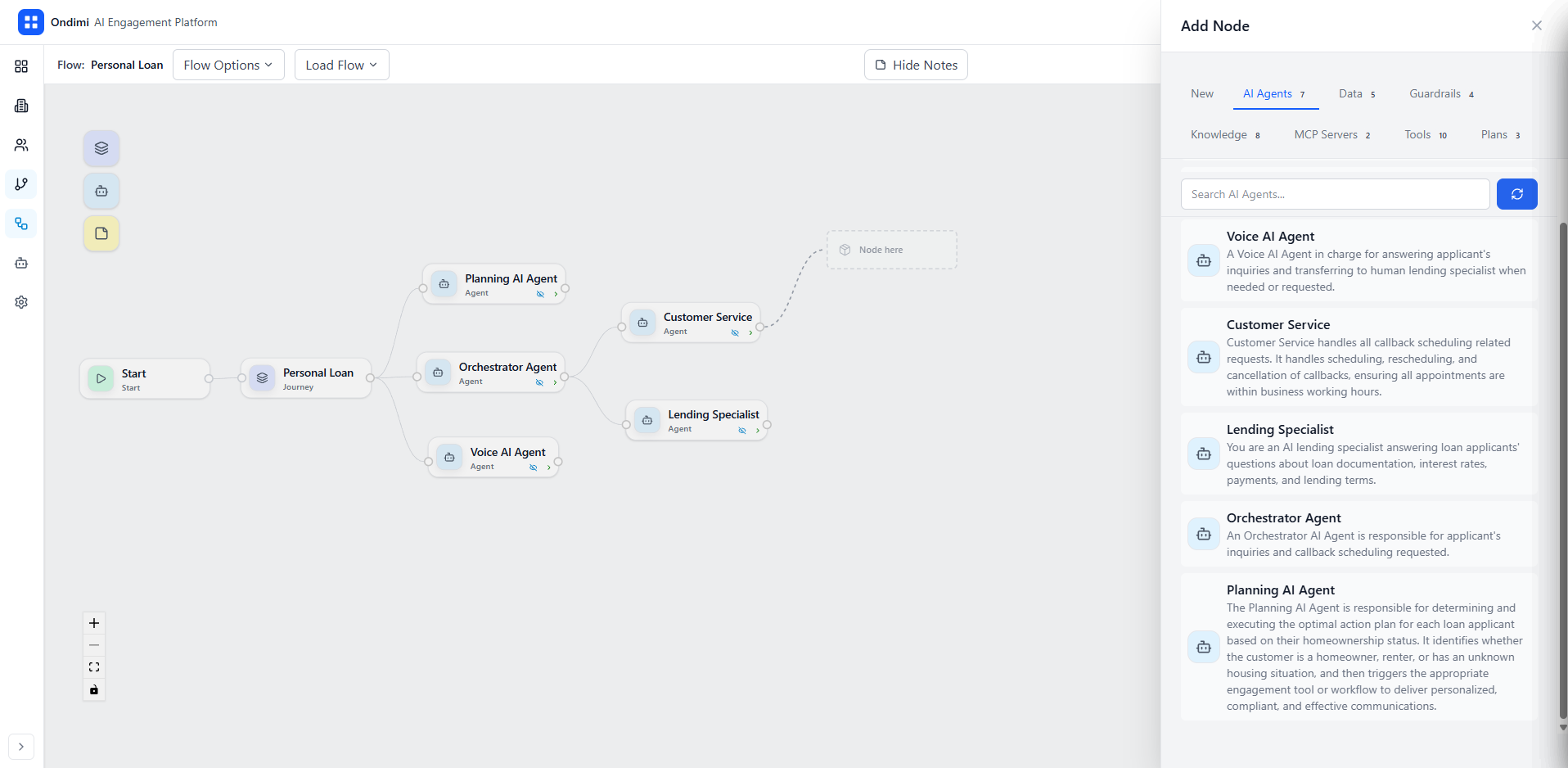The height and width of the screenshot is (768, 1568).
Task: Select the yellow note quick-add icon on canvas
Action: tap(101, 233)
